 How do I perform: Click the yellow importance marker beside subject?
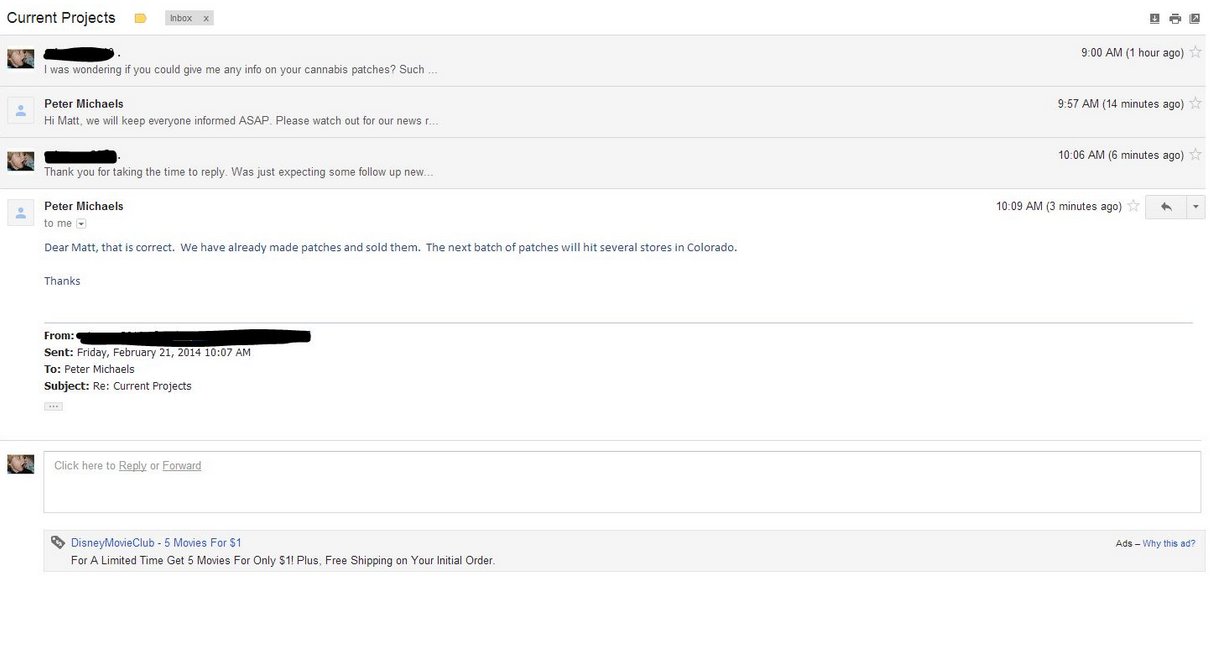click(140, 18)
